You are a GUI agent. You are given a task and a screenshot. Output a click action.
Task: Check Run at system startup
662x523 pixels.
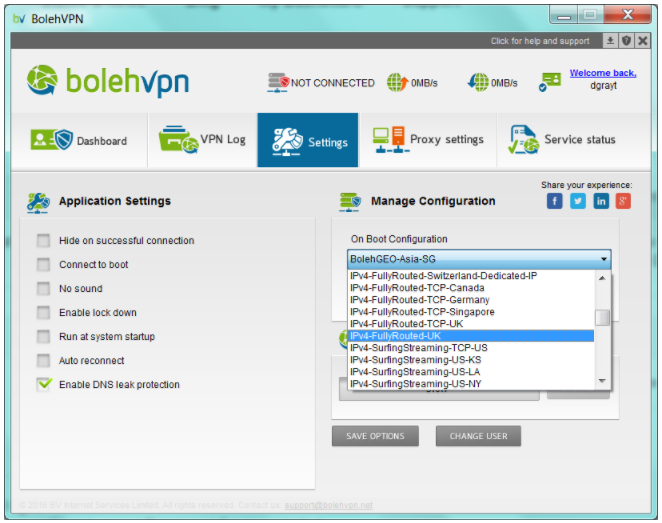tap(43, 337)
